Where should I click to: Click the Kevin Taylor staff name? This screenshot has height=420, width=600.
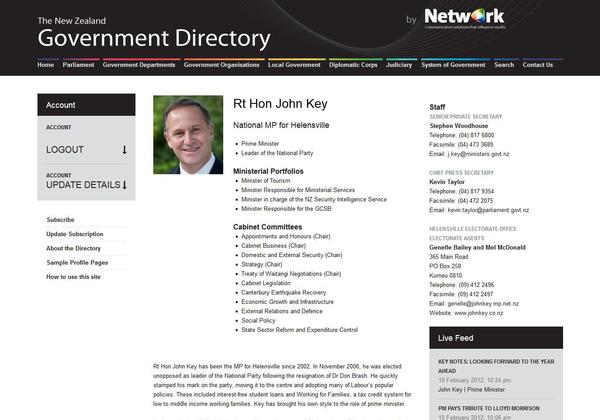[x=447, y=182]
